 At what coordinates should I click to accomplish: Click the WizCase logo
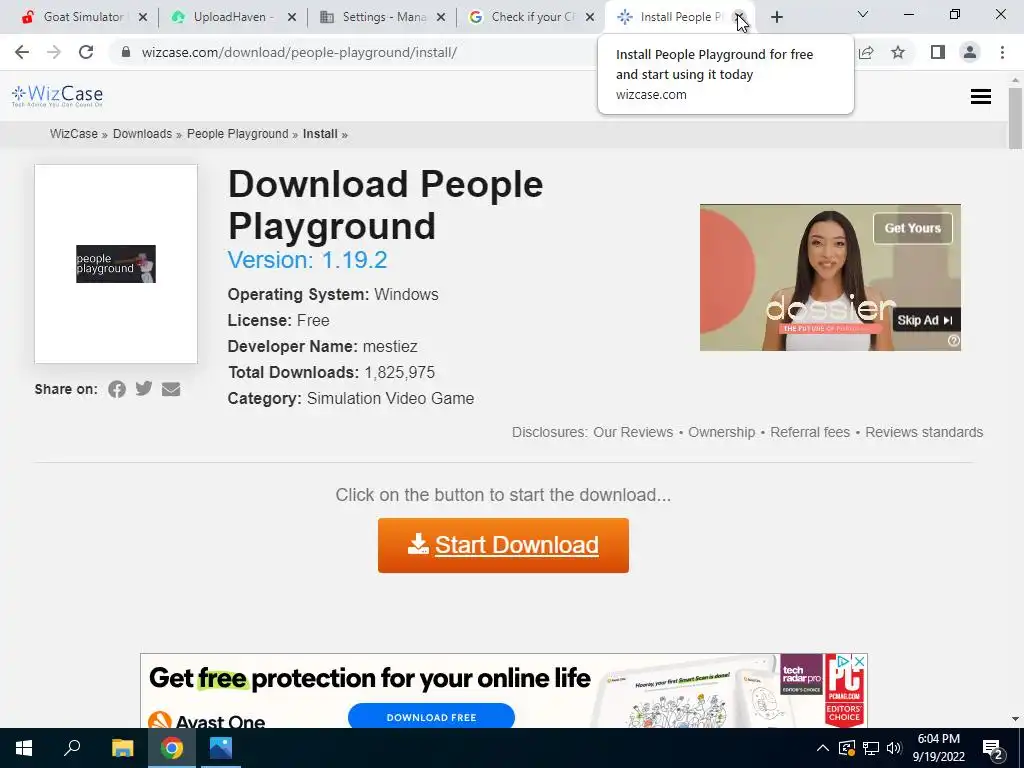pyautogui.click(x=57, y=96)
